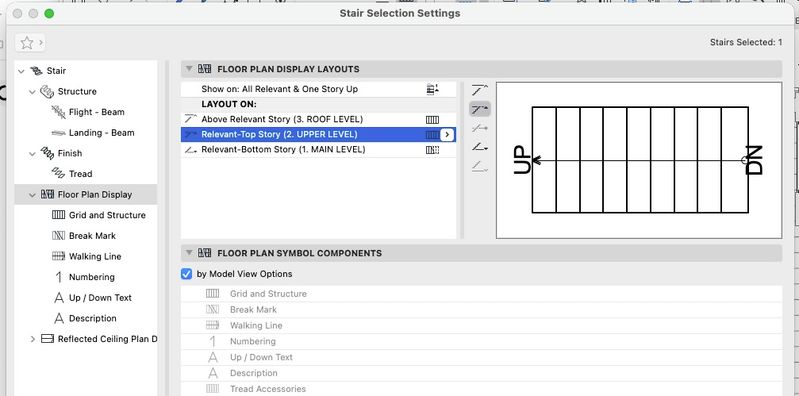Collapse Floor Plan Display Layouts panel
This screenshot has width=799, height=396.
point(189,69)
